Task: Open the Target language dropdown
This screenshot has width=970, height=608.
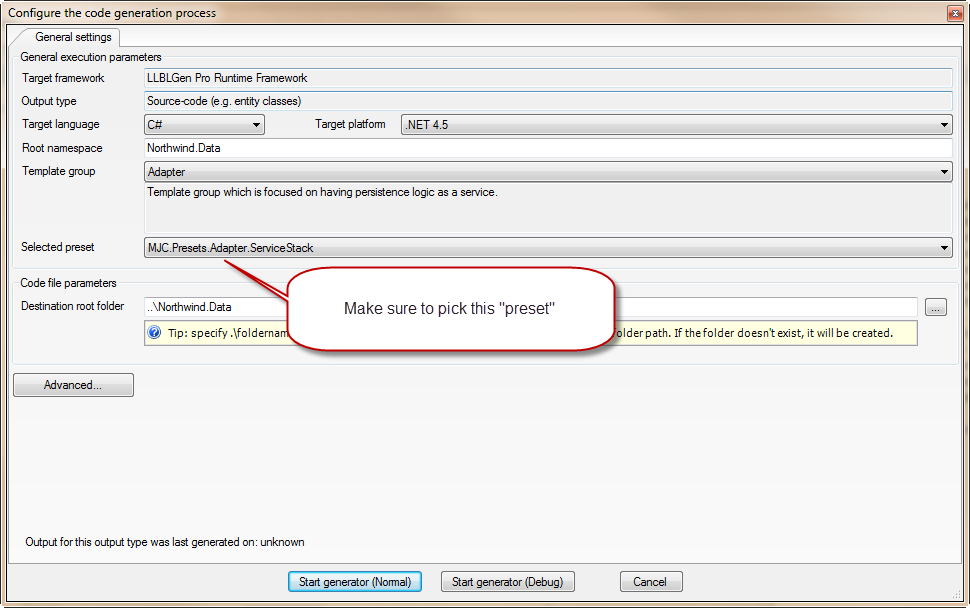Action: point(204,125)
